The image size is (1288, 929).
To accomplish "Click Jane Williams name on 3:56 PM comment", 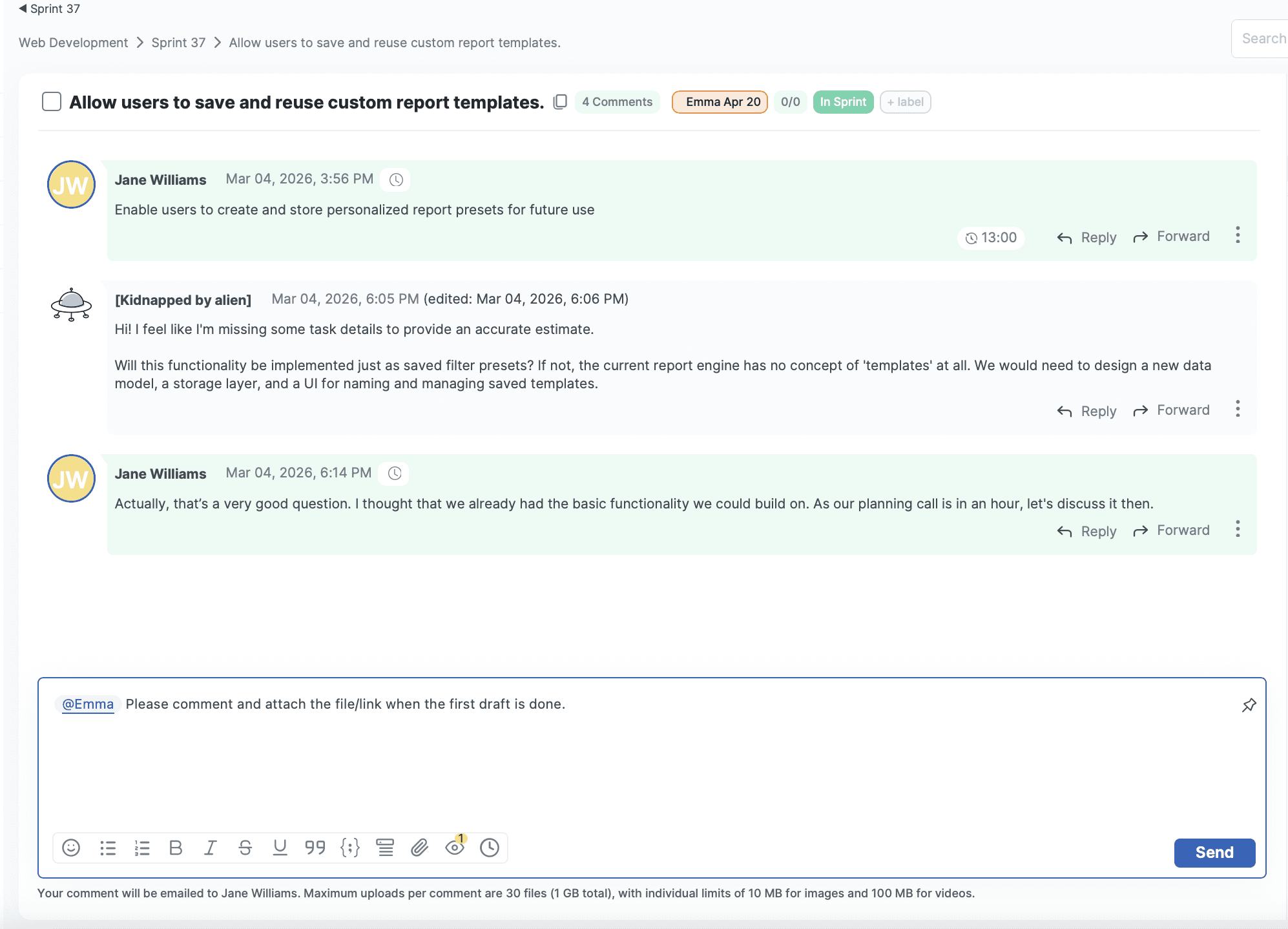I will pos(160,180).
